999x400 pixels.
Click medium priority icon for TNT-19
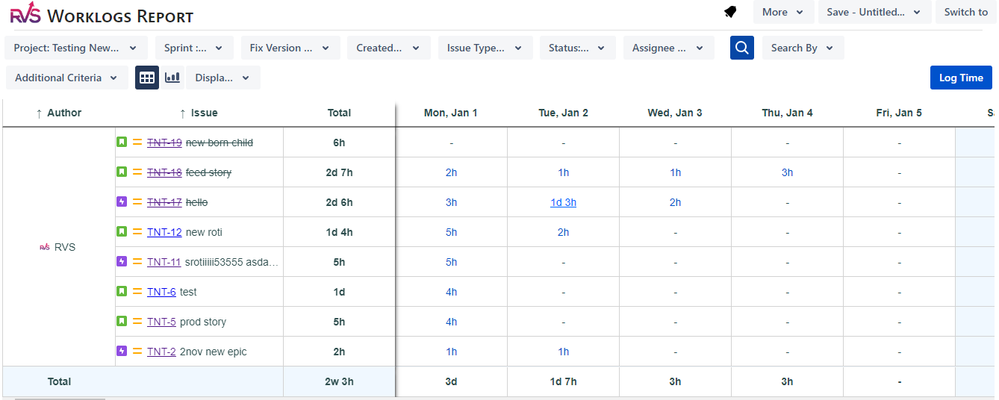pyautogui.click(x=137, y=143)
